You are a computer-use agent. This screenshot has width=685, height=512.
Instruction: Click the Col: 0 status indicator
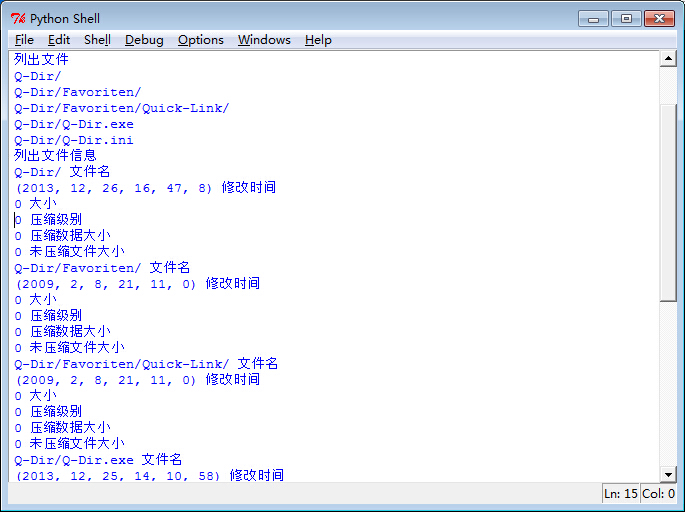pos(658,494)
